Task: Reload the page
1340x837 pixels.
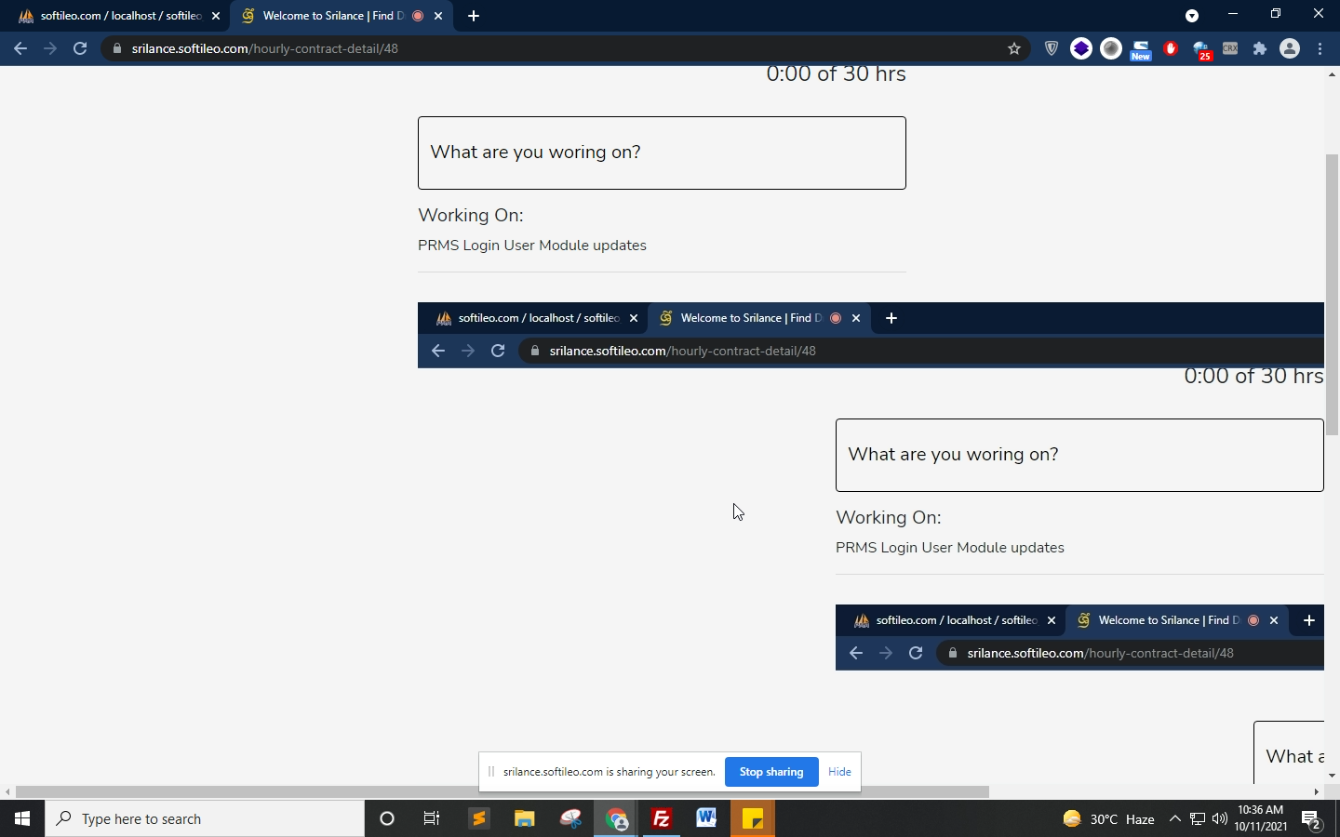Action: point(80,48)
